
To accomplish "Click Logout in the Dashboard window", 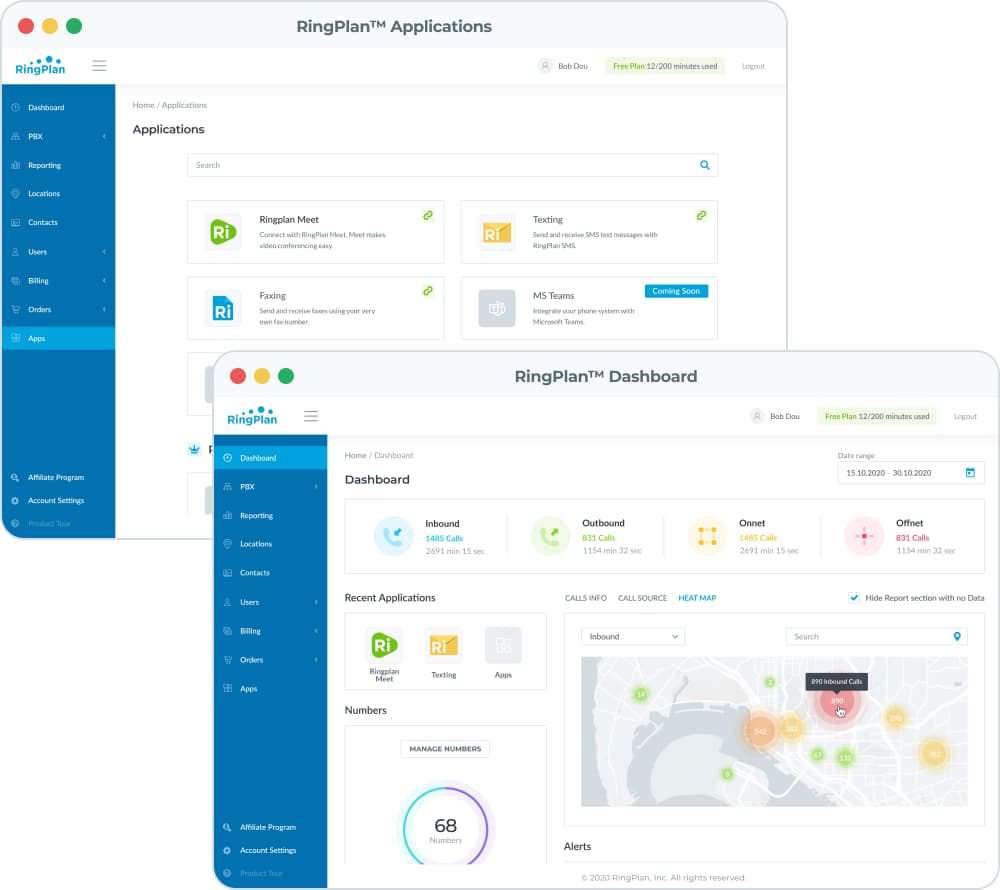I will point(965,416).
